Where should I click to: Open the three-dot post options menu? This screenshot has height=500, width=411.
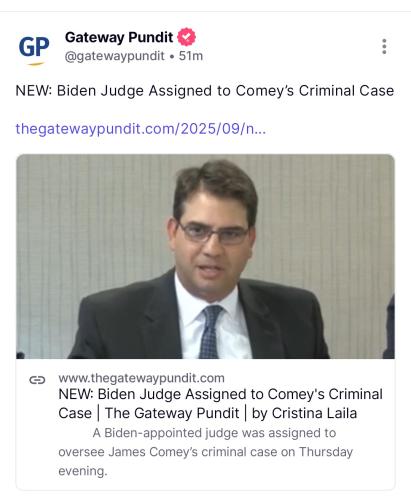(384, 46)
